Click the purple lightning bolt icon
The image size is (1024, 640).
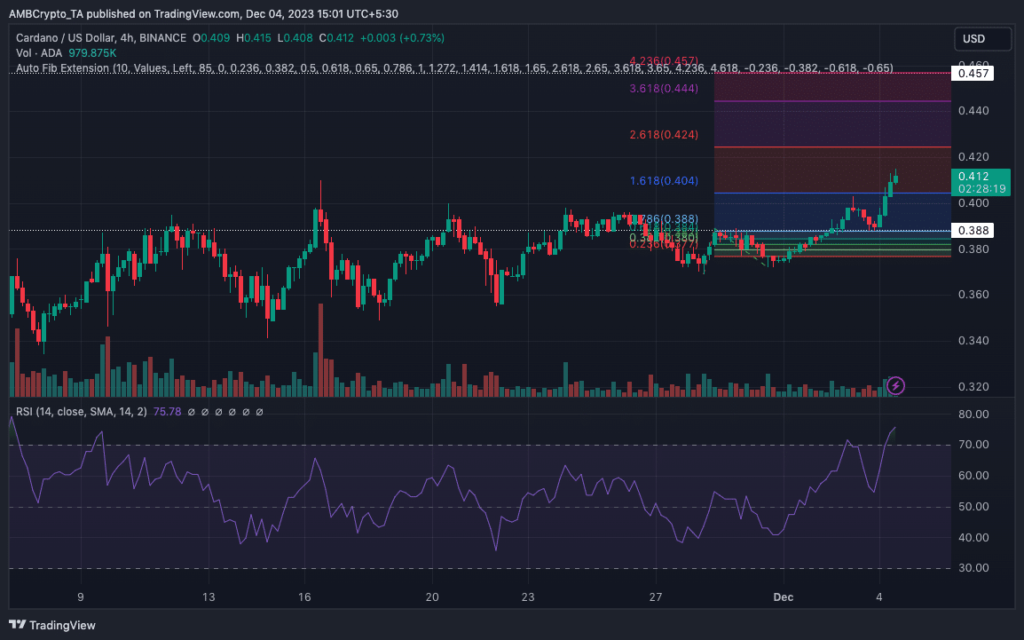tap(896, 385)
